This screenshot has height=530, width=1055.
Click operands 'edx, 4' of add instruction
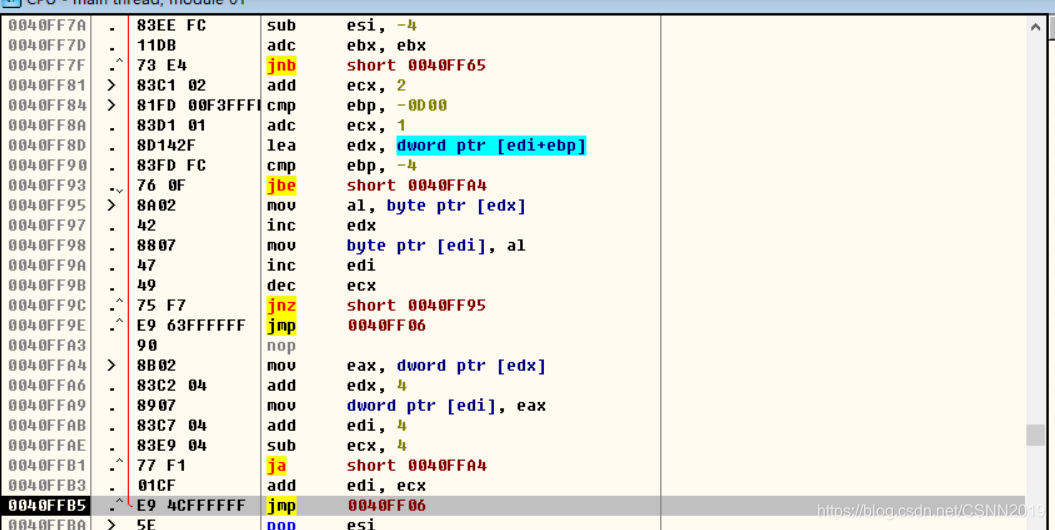[376, 385]
